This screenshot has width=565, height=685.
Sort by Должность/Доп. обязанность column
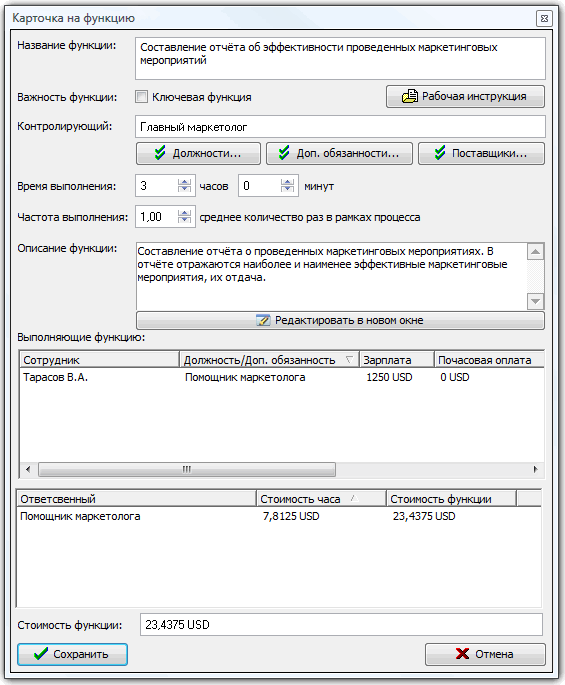coord(269,360)
